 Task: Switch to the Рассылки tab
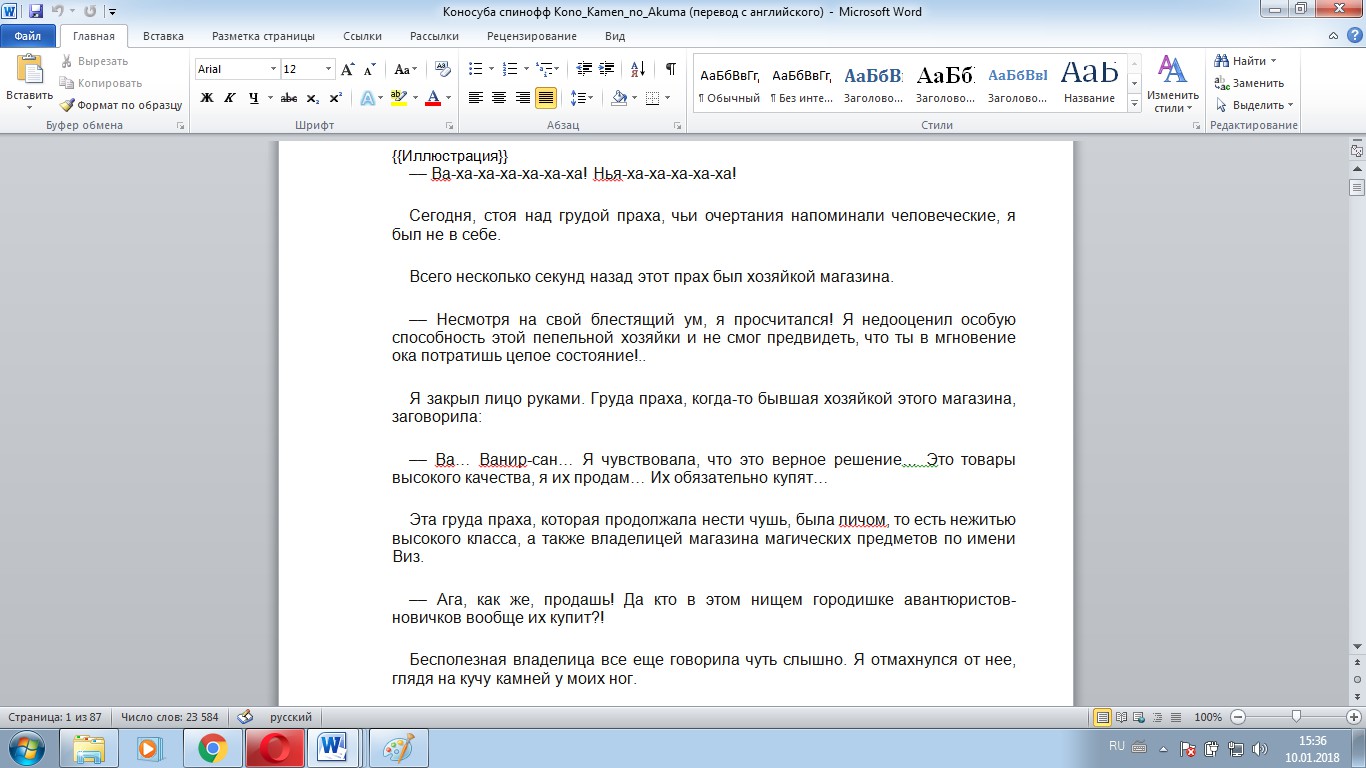[434, 36]
